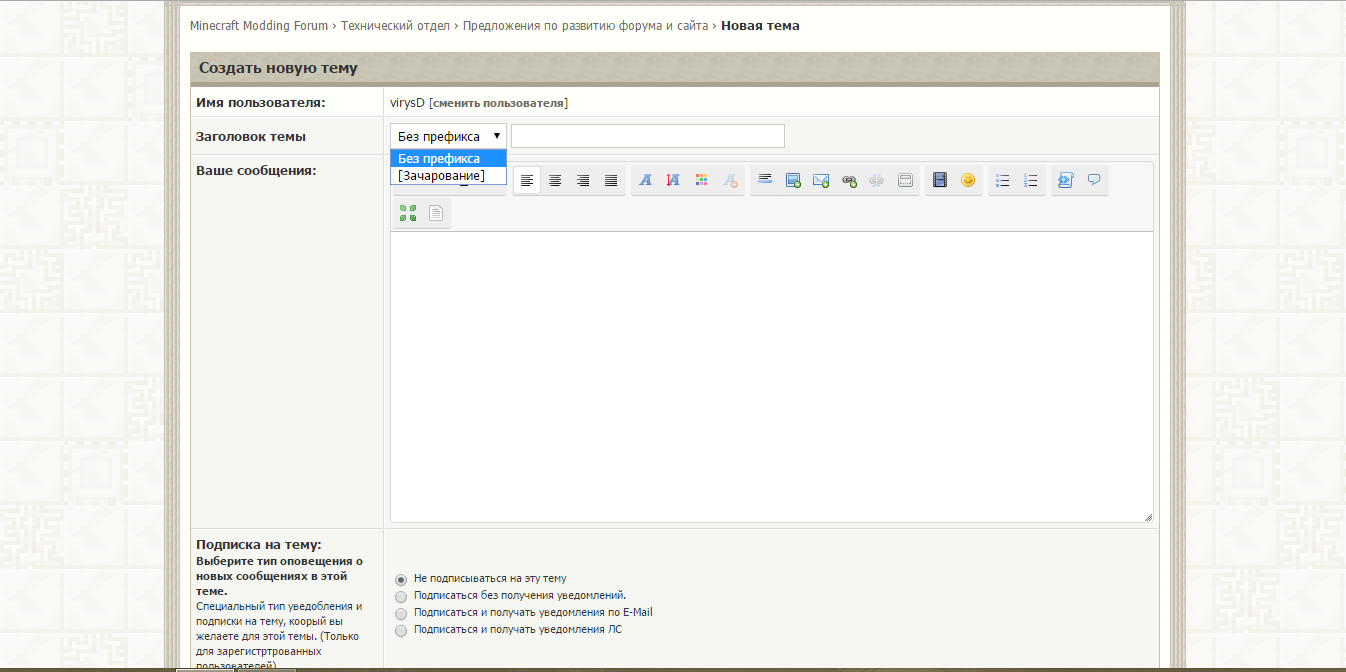Center-align text using toolbar icon
Image resolution: width=1346 pixels, height=672 pixels.
[555, 181]
